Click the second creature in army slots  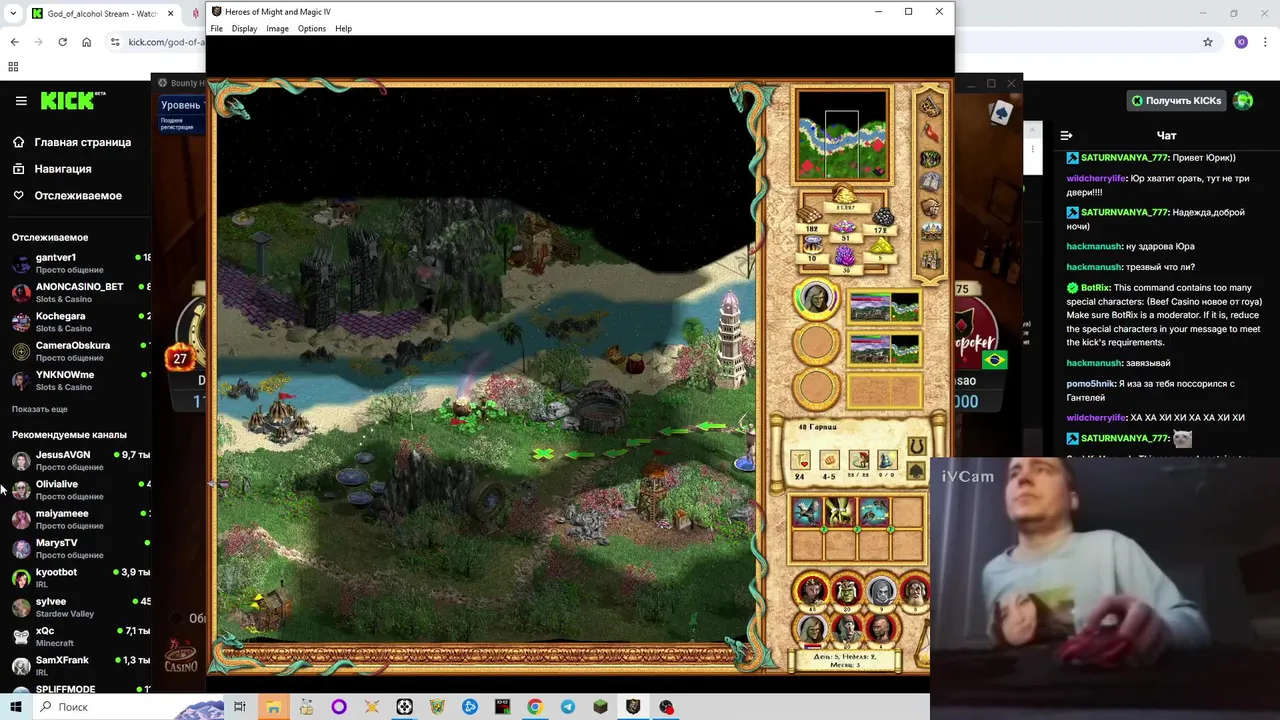(840, 513)
